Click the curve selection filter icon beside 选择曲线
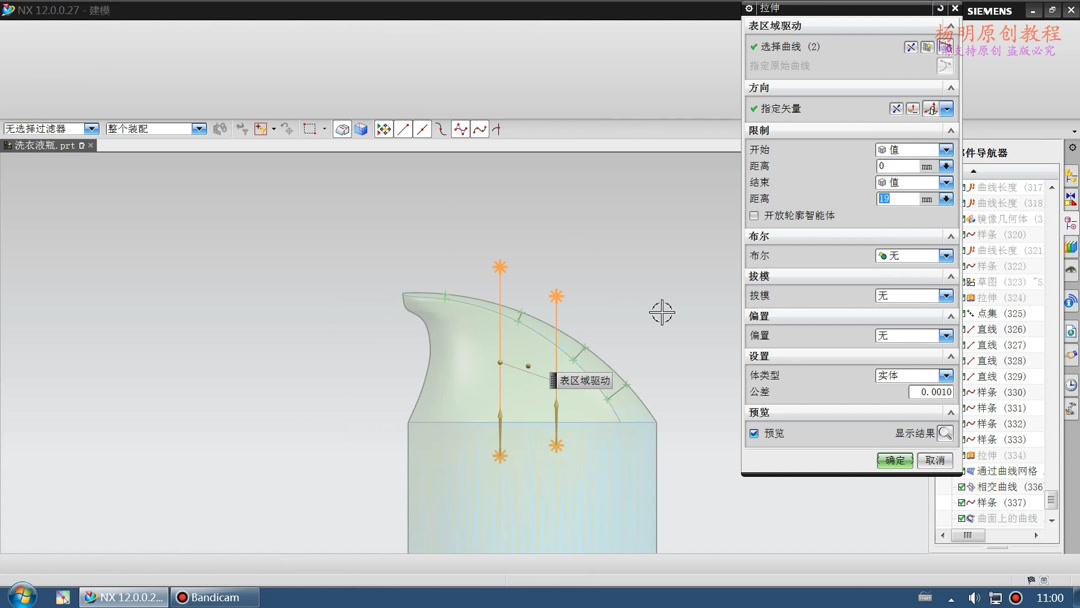Image resolution: width=1080 pixels, height=608 pixels. pos(927,47)
